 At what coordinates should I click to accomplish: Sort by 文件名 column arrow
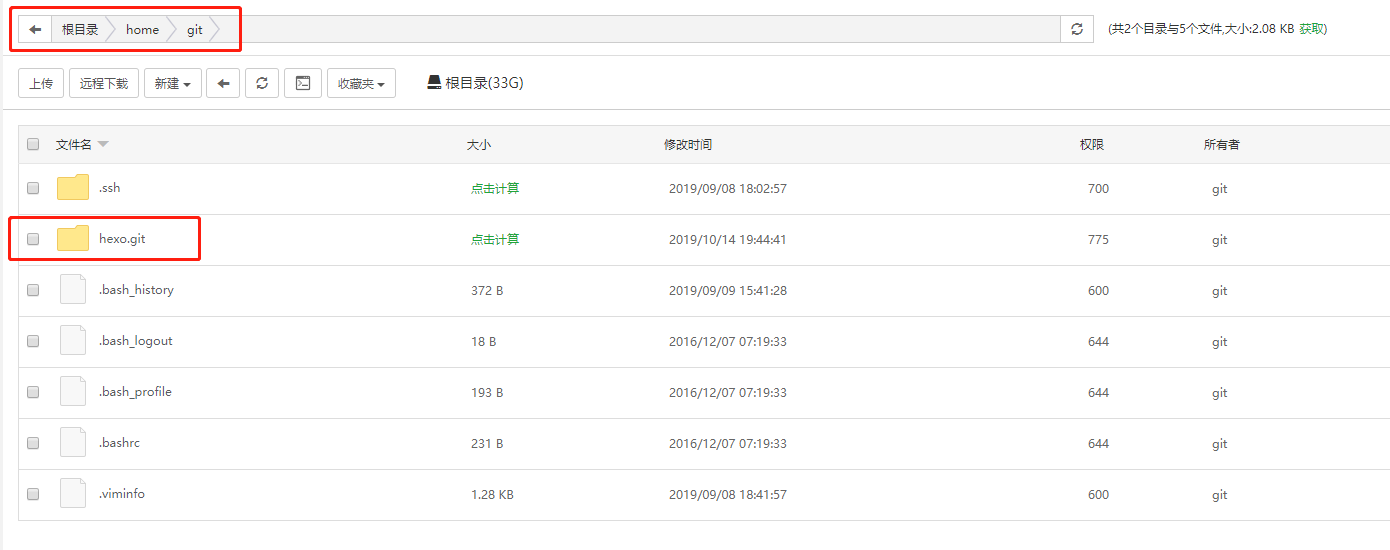pyautogui.click(x=103, y=145)
